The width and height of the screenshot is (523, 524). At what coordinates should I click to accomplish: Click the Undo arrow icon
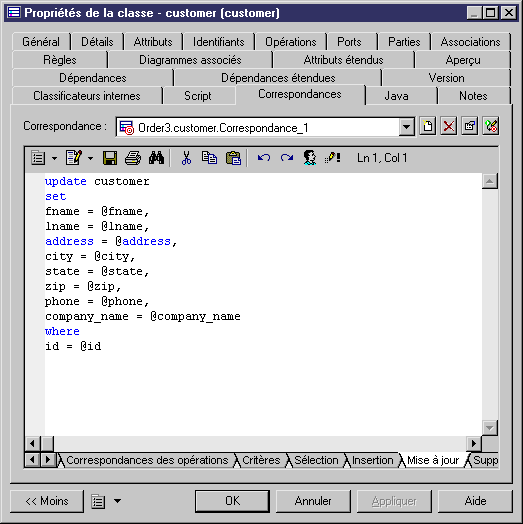[x=264, y=158]
